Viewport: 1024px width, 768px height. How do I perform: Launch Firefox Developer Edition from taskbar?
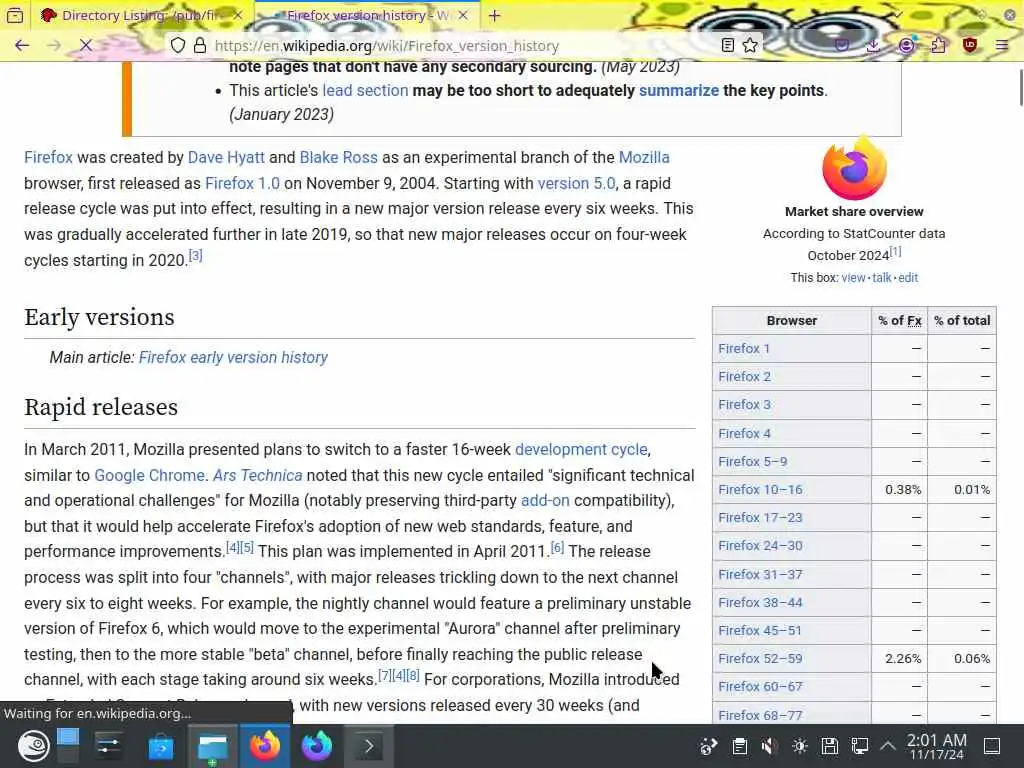pos(317,746)
